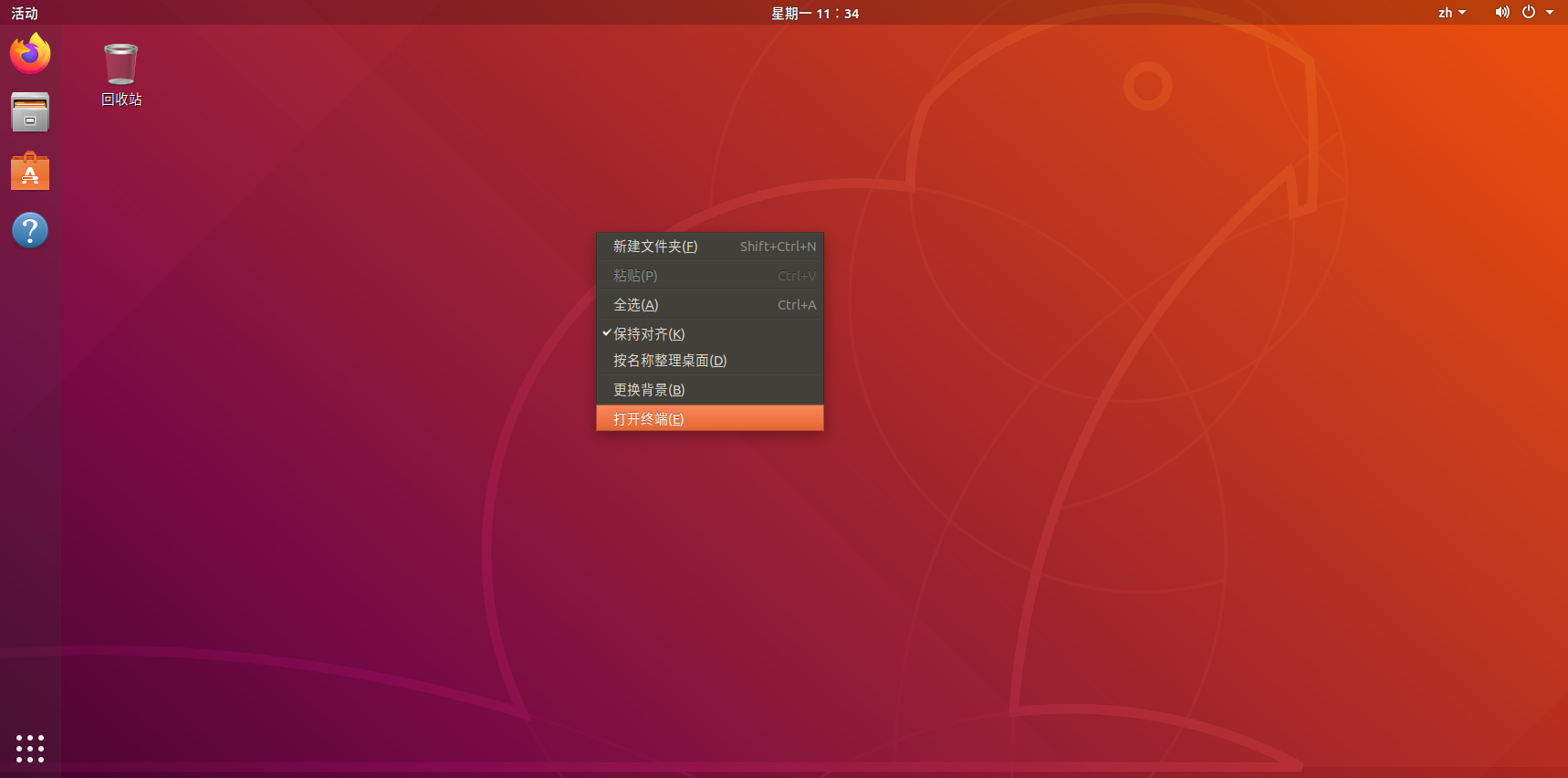The image size is (1568, 778).
Task: Click the power icon in top bar
Action: 1529,13
